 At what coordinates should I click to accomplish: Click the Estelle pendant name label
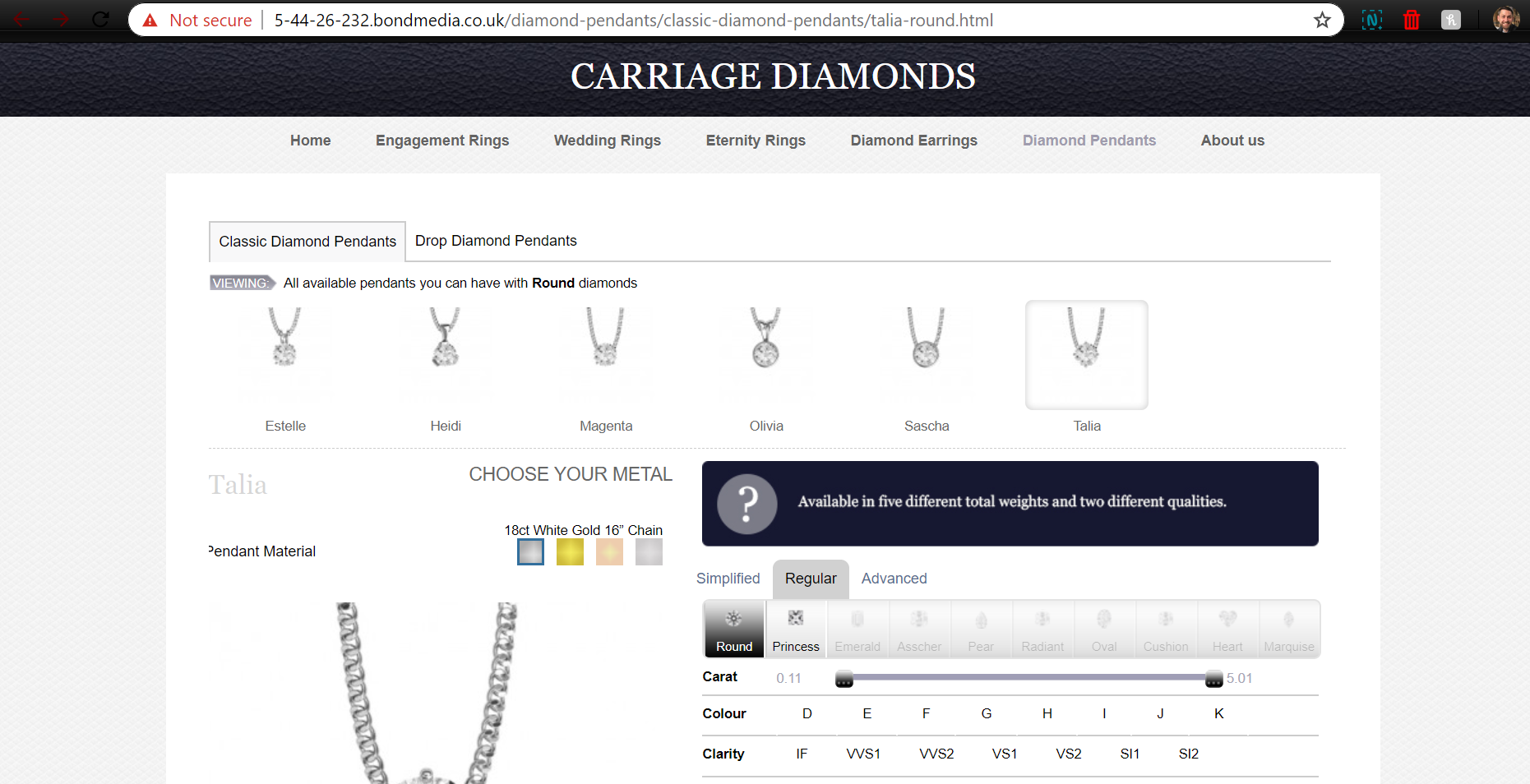pos(285,426)
